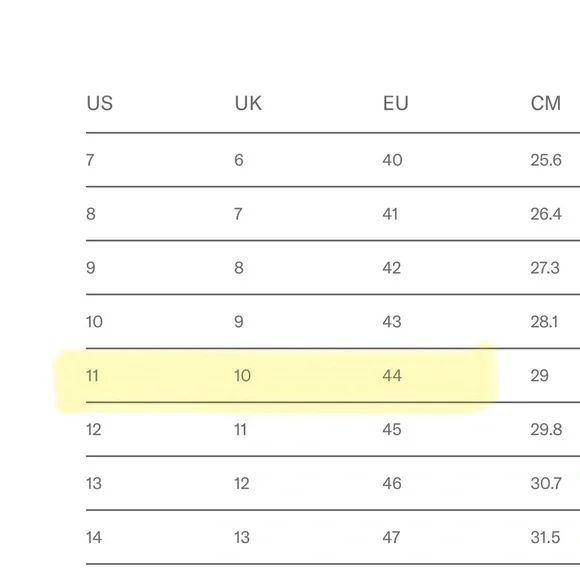Screen dimensions: 580x580
Task: Select EU size 40 cell
Action: (392, 160)
